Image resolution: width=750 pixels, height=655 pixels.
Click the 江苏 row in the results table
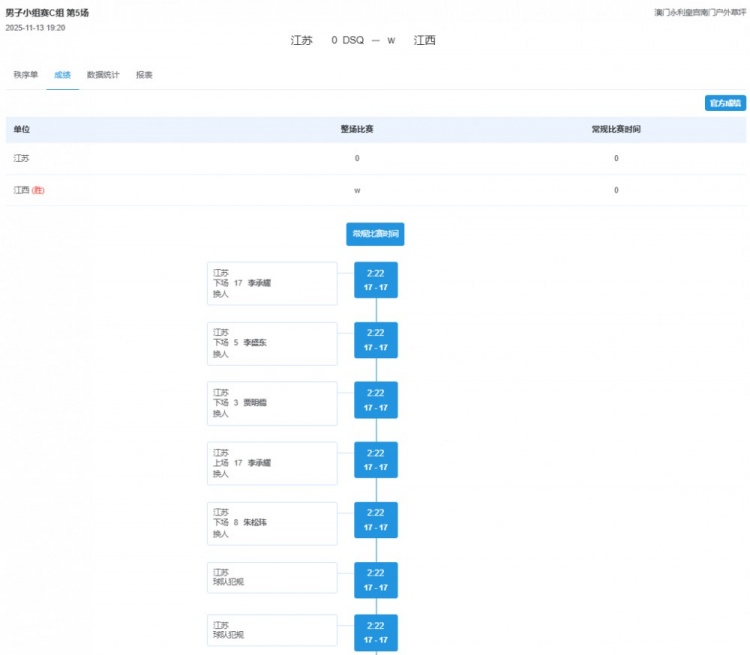click(x=375, y=158)
